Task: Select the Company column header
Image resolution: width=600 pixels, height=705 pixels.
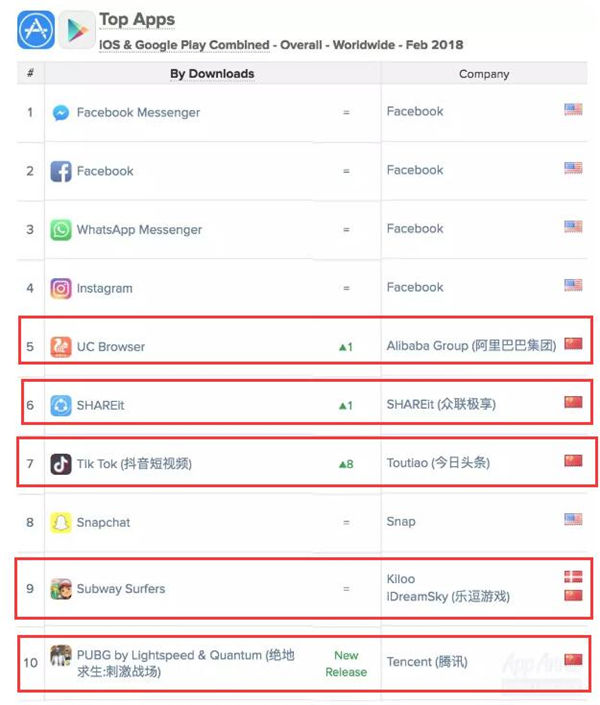Action: [484, 74]
